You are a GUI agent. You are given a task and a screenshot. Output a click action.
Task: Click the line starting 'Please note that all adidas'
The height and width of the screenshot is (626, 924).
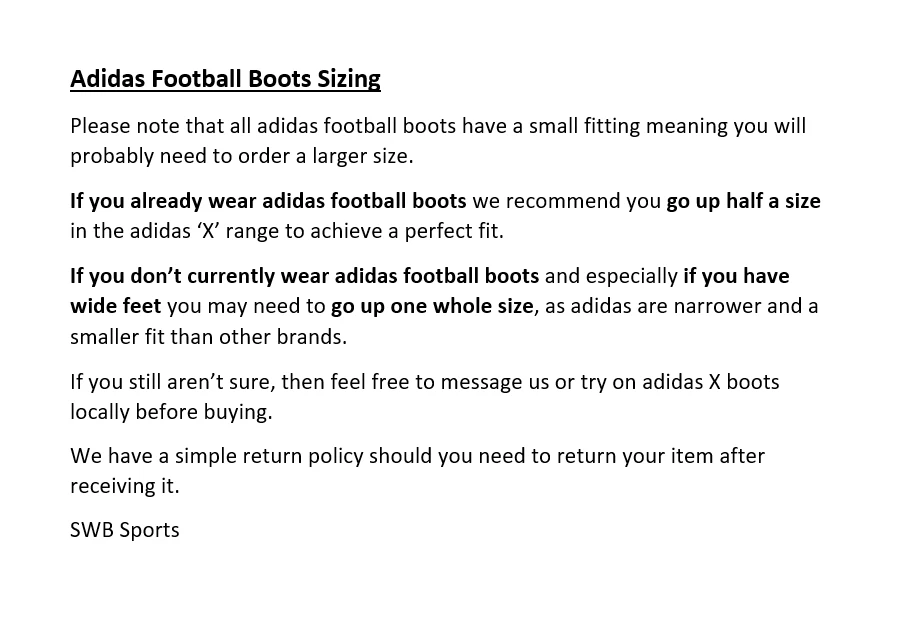click(438, 126)
